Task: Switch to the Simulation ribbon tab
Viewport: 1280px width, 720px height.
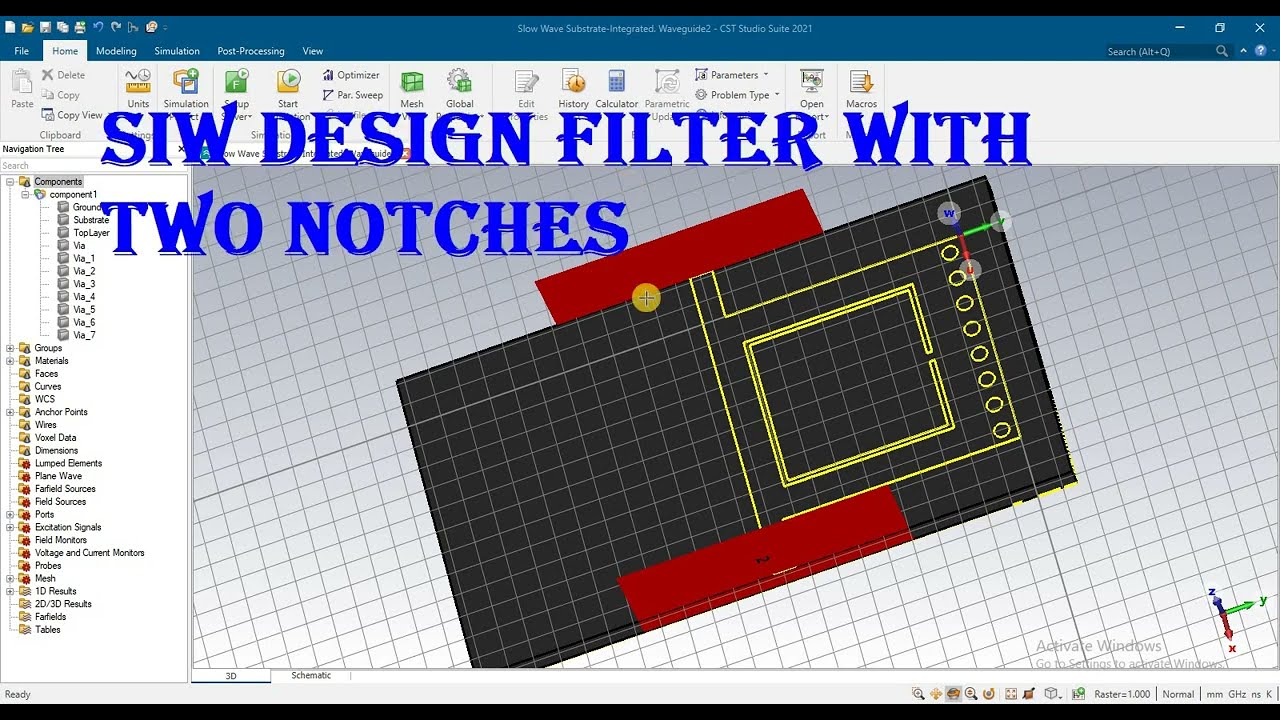Action: 177,51
